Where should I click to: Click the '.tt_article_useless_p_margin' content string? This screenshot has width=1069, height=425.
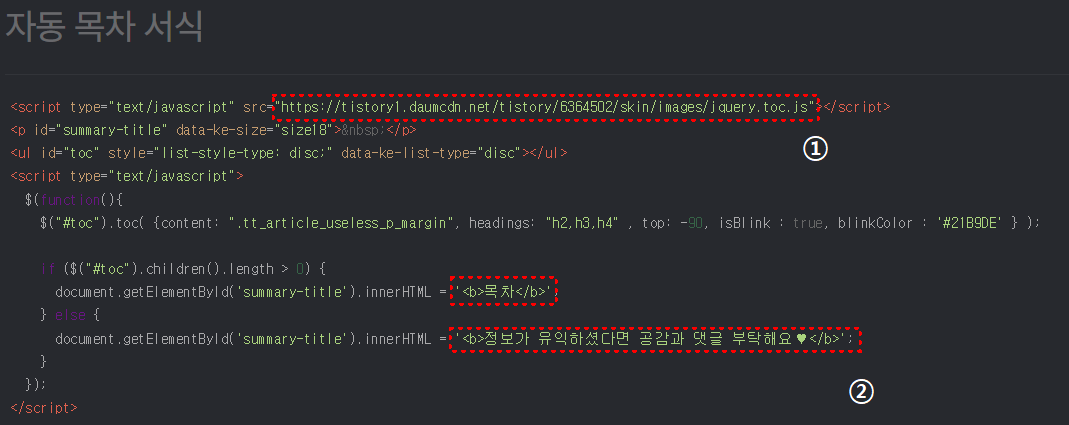pos(343,222)
